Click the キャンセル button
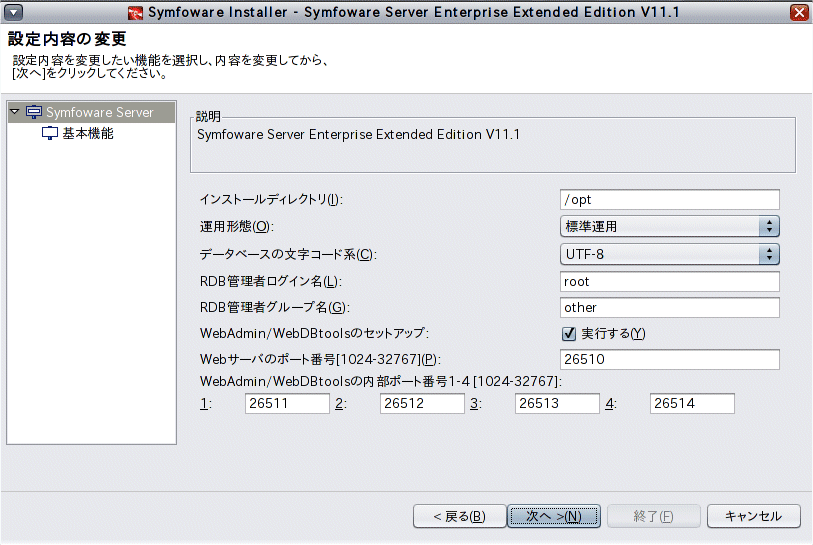The image size is (813, 545). point(753,516)
